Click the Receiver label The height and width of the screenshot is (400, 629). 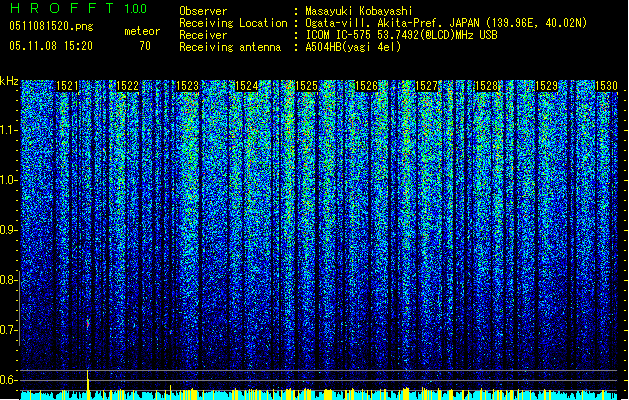click(x=203, y=35)
